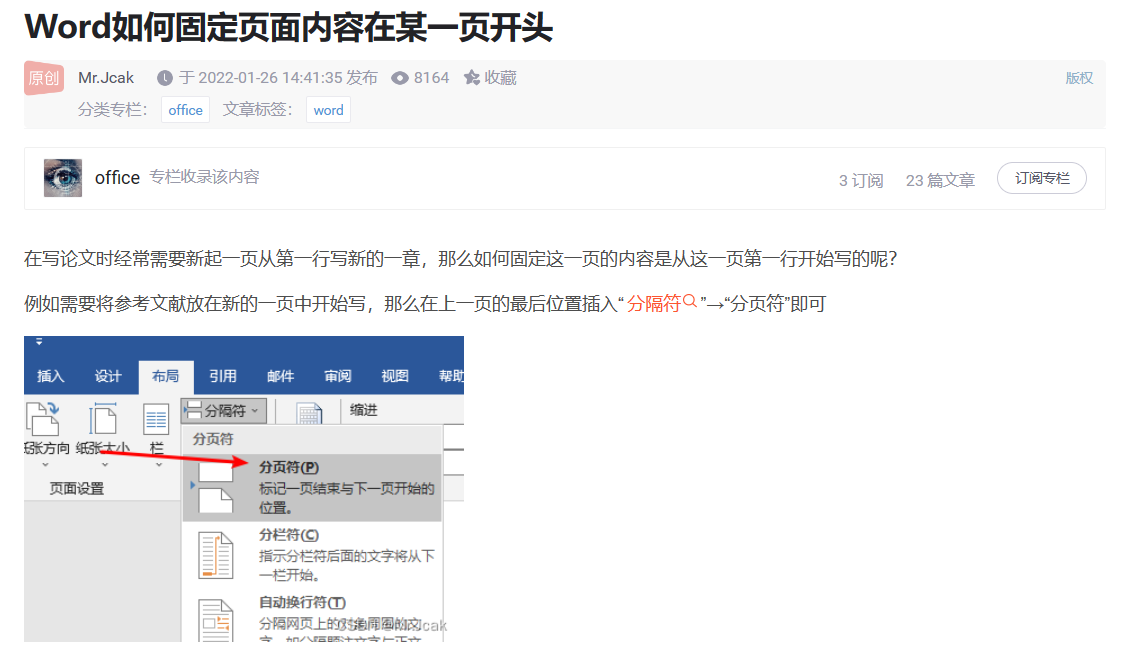Screen dimensions: 1124x662
Task: Click the search magnifier beside 分隔符
Action: coord(690,301)
